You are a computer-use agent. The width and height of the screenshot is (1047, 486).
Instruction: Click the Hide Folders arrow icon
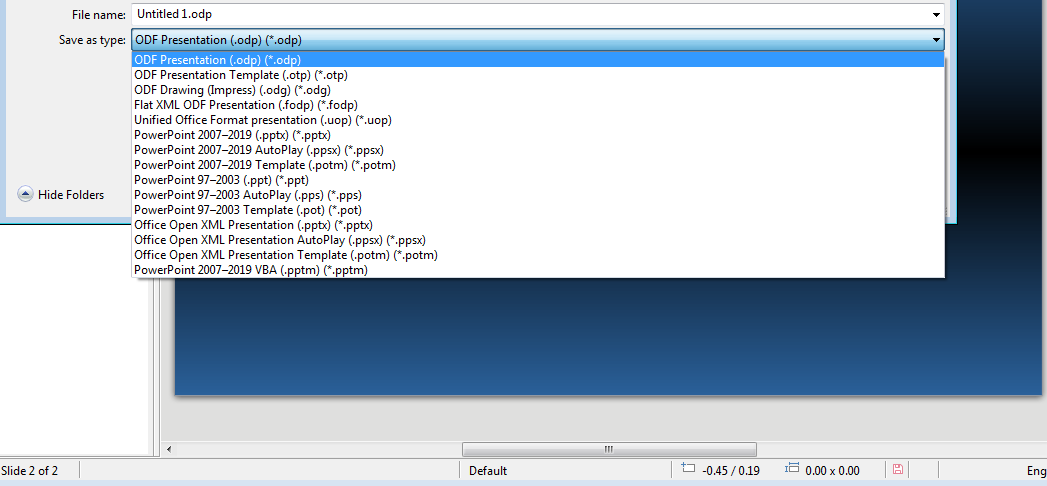pyautogui.click(x=25, y=195)
